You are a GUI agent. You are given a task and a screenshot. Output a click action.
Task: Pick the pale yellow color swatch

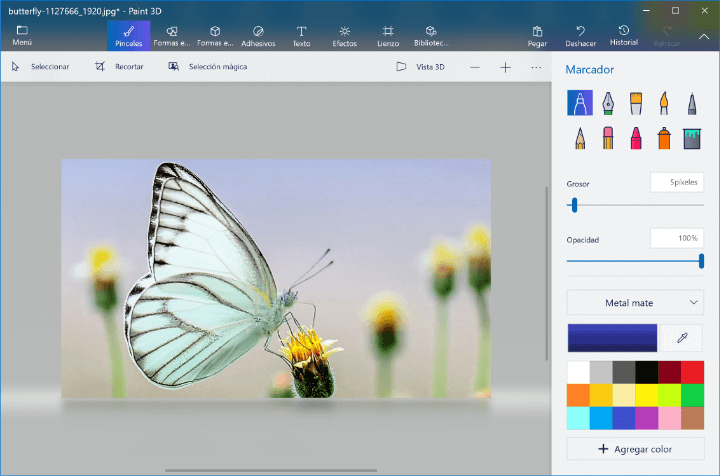tap(624, 395)
